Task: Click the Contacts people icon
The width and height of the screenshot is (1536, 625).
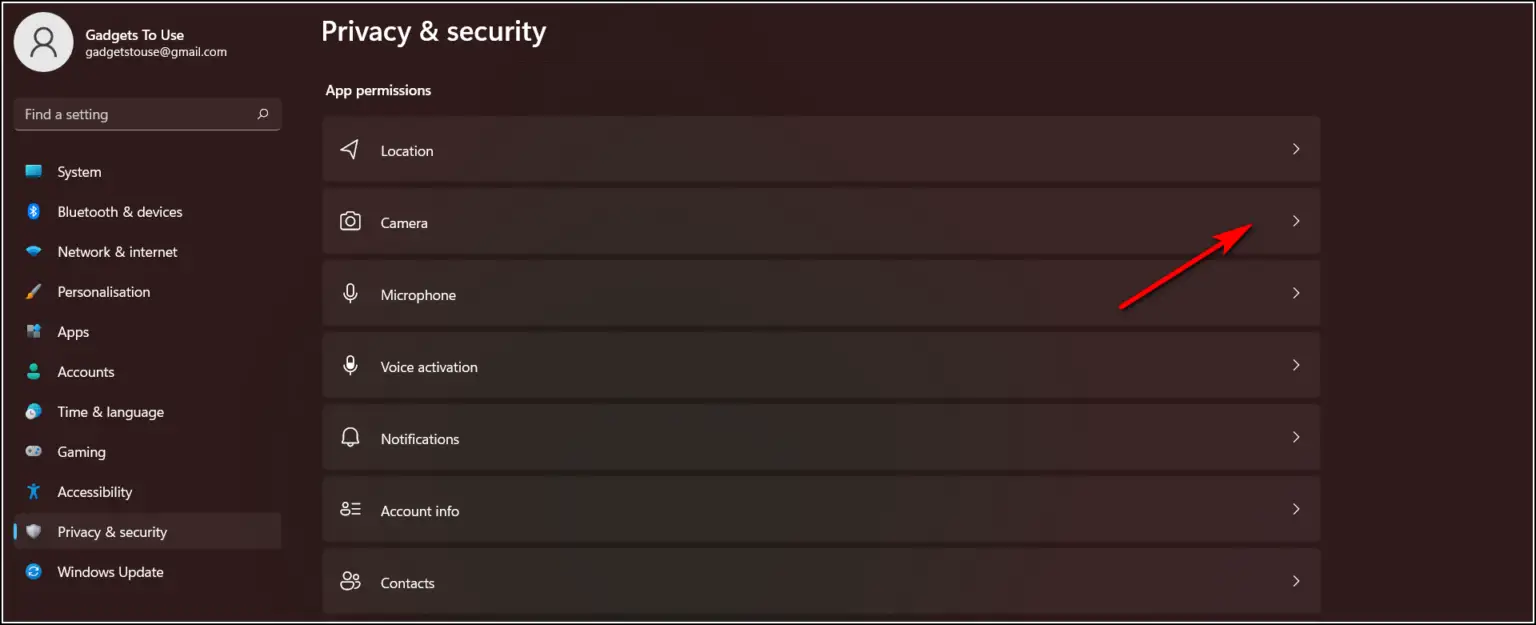Action: point(350,582)
